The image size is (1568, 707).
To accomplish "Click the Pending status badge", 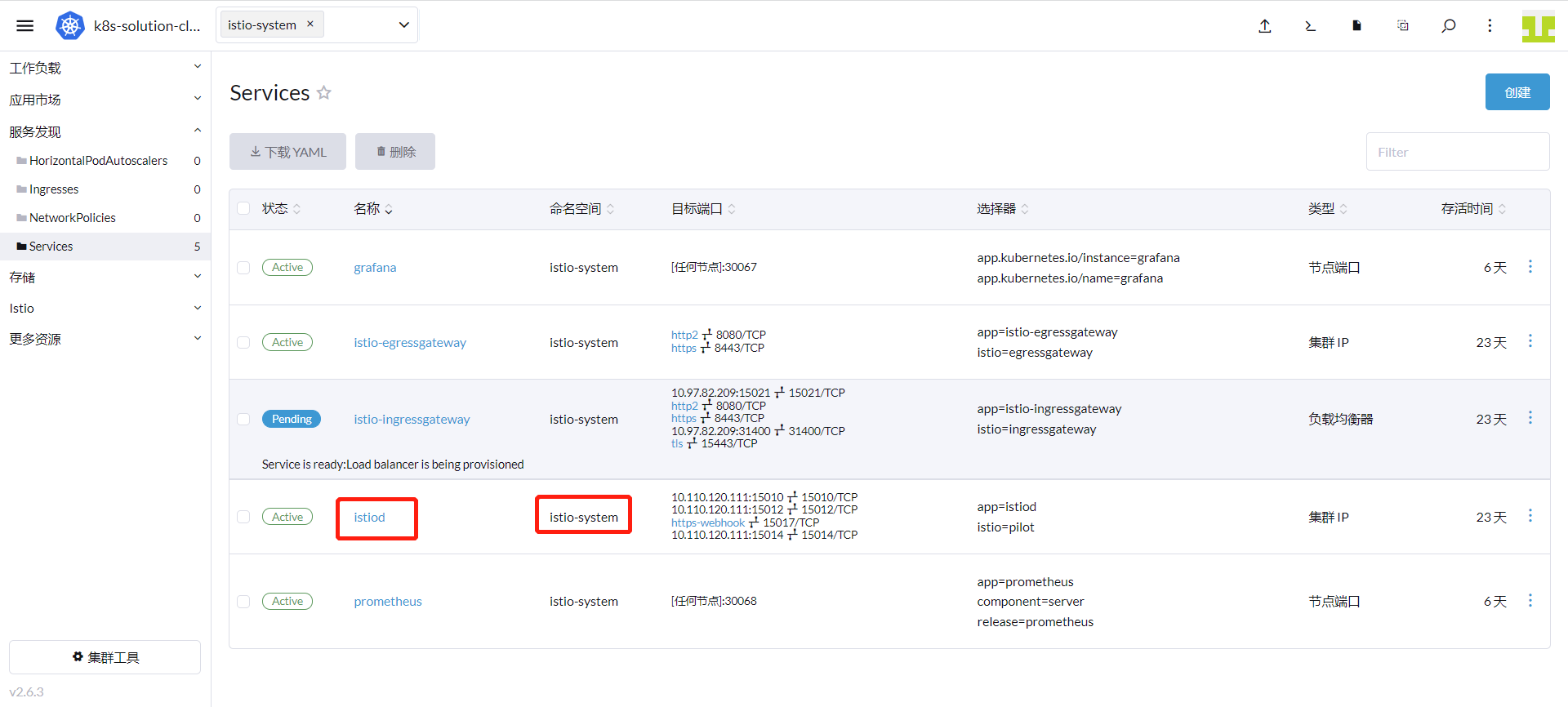I will click(292, 419).
